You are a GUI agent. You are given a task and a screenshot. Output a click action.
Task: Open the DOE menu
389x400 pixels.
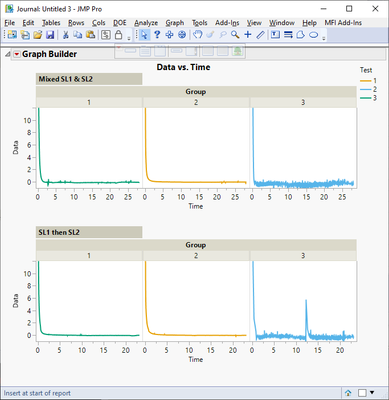pos(120,23)
